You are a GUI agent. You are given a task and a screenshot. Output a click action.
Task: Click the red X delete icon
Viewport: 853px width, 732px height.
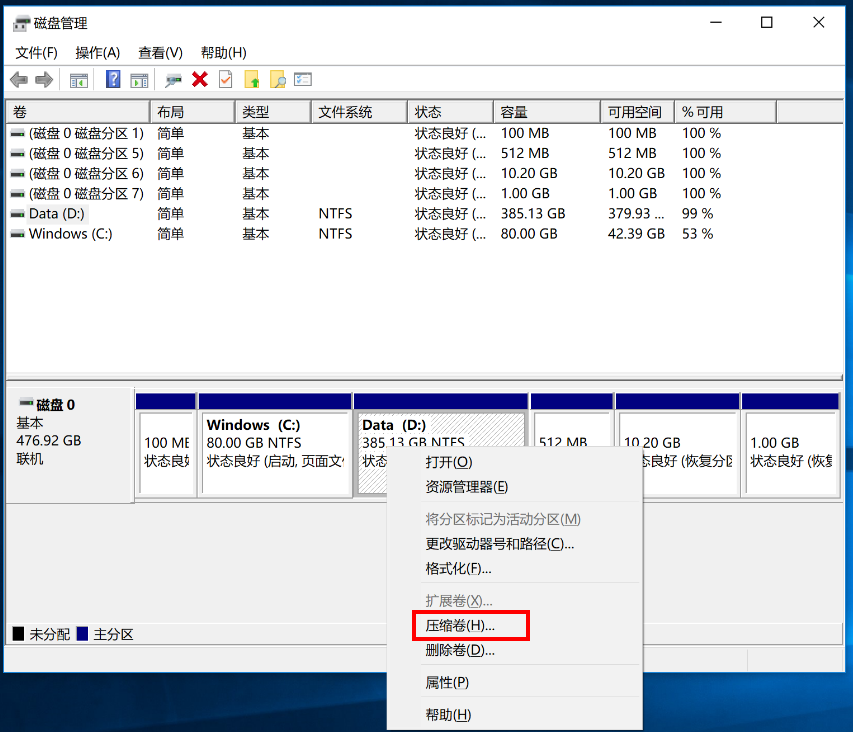tap(200, 80)
